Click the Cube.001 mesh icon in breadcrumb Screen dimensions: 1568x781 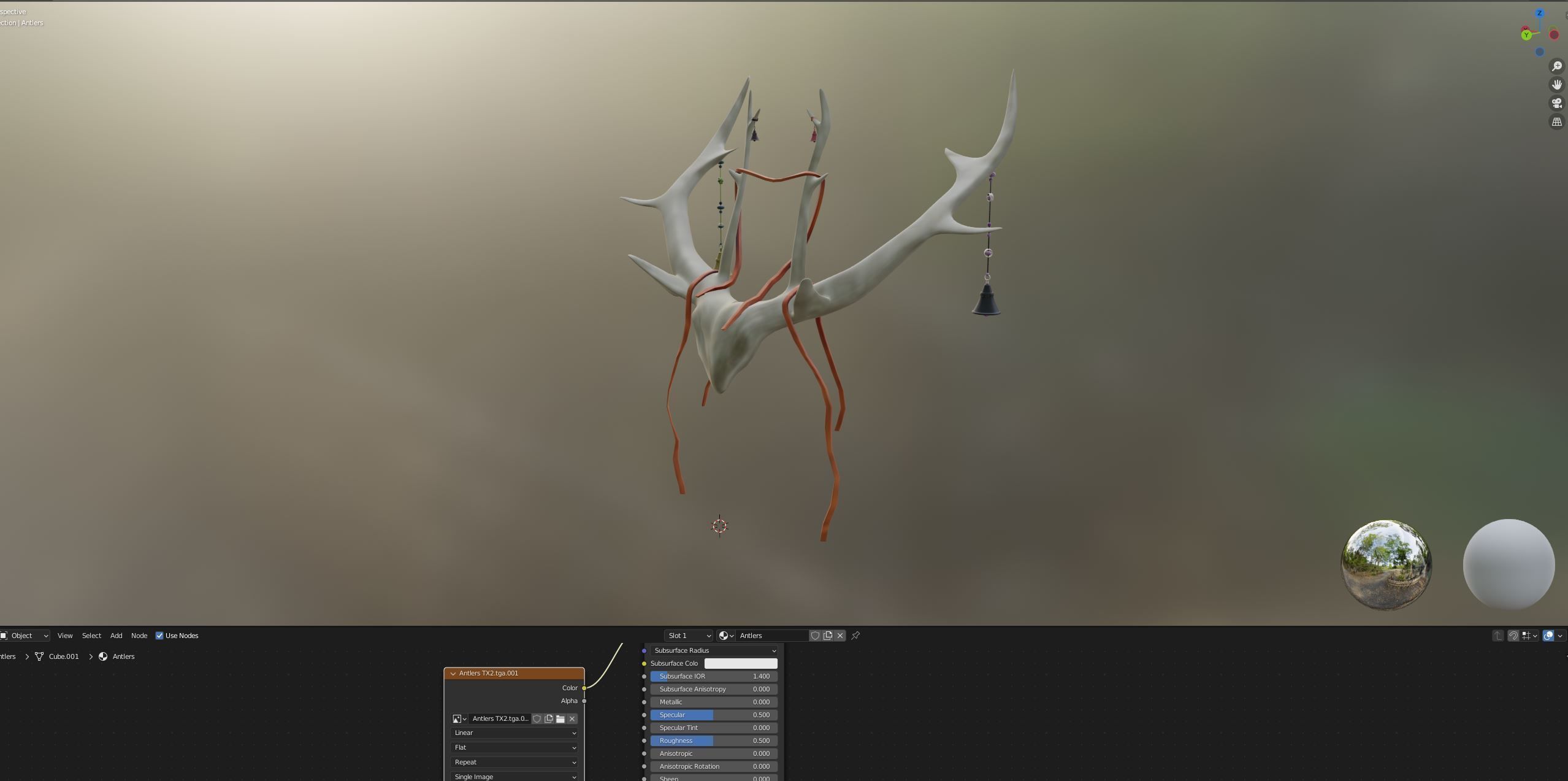coord(39,656)
